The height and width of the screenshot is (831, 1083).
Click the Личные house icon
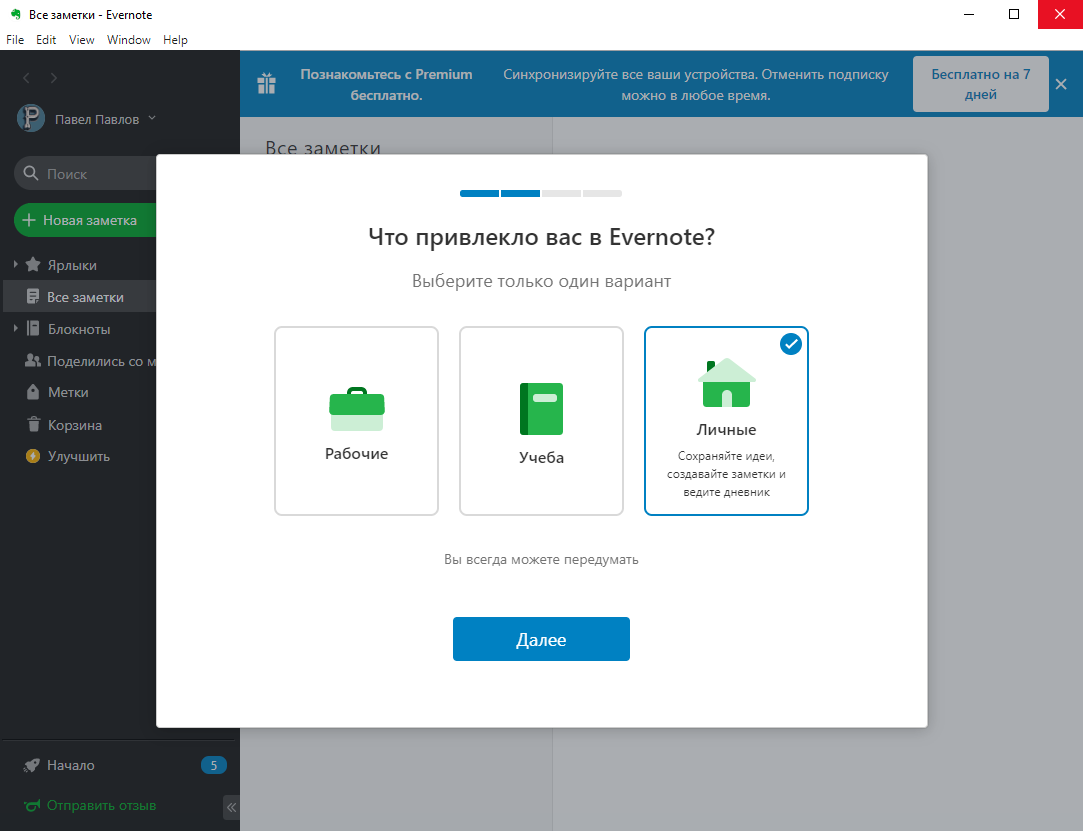[x=727, y=383]
